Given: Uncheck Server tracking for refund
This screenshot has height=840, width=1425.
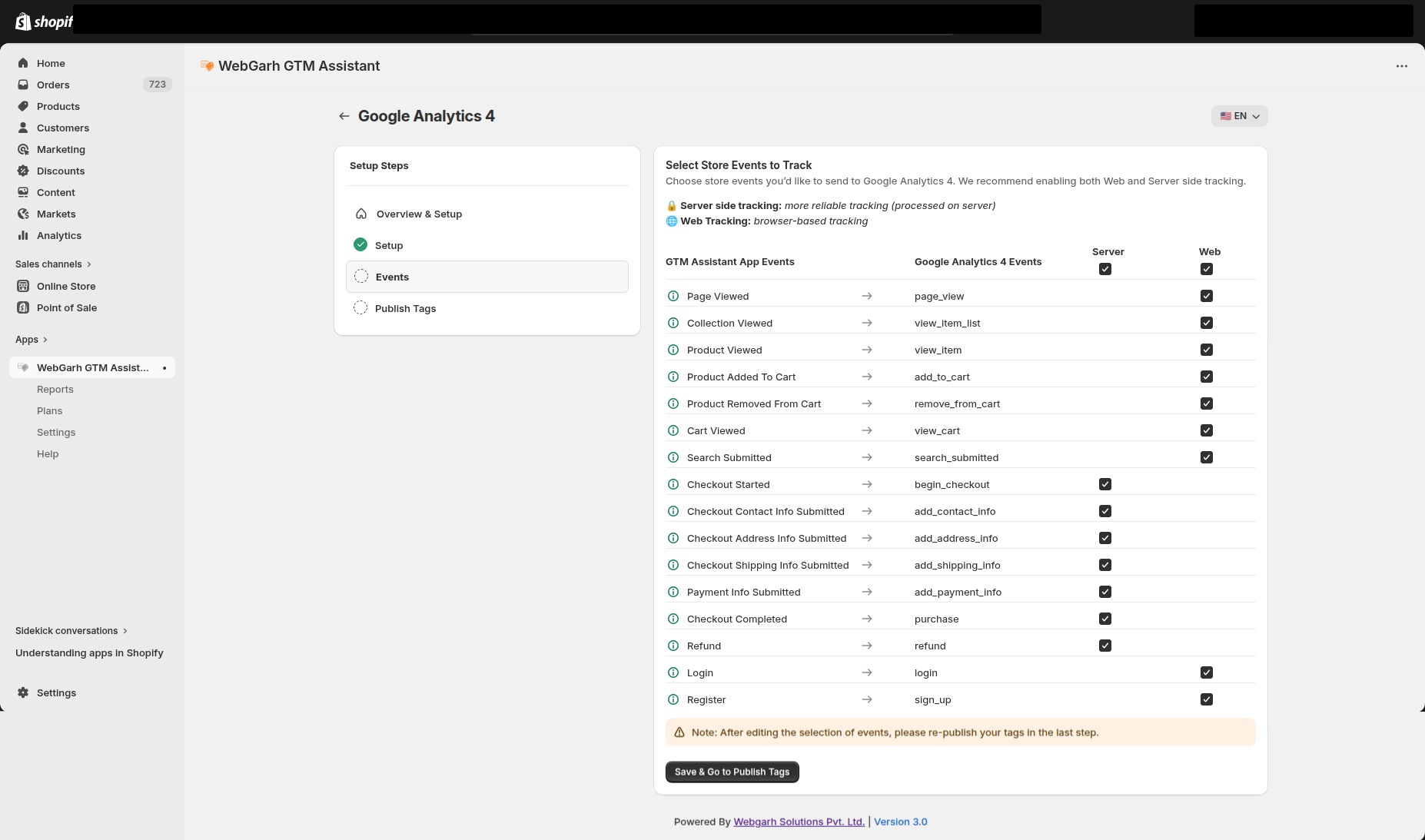Looking at the screenshot, I should 1105,646.
